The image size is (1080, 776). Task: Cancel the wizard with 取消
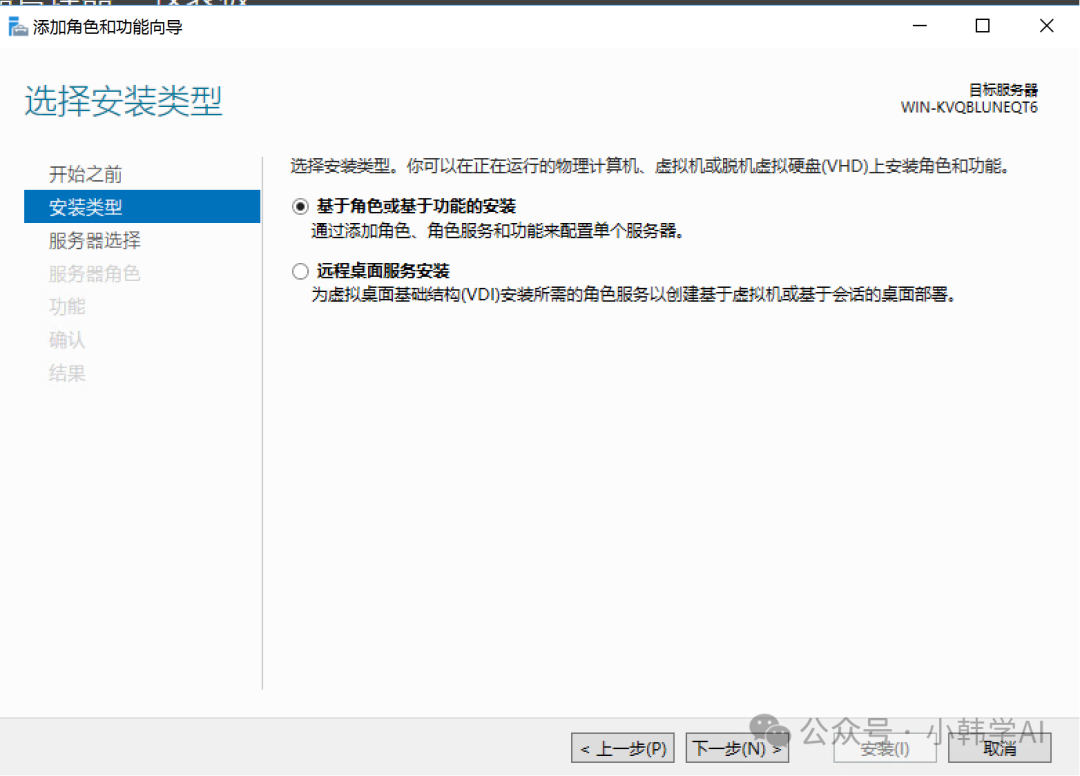pos(999,748)
